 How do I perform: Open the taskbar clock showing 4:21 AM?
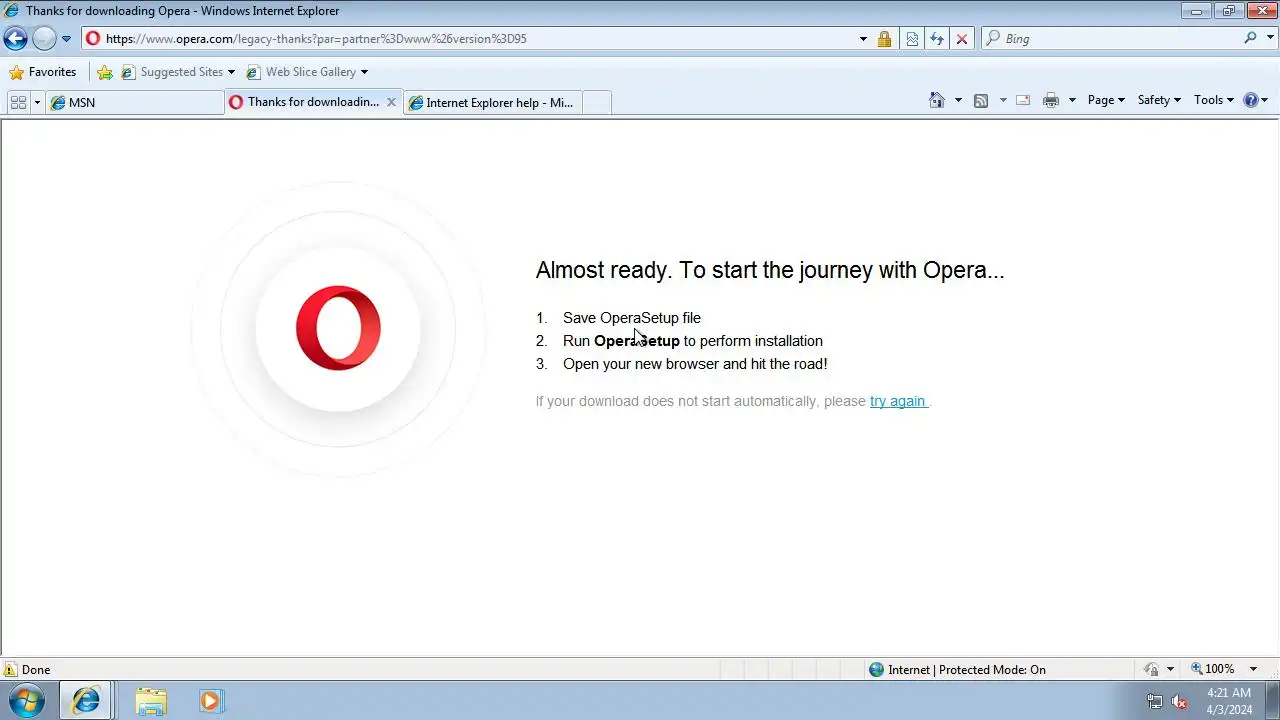point(1229,701)
